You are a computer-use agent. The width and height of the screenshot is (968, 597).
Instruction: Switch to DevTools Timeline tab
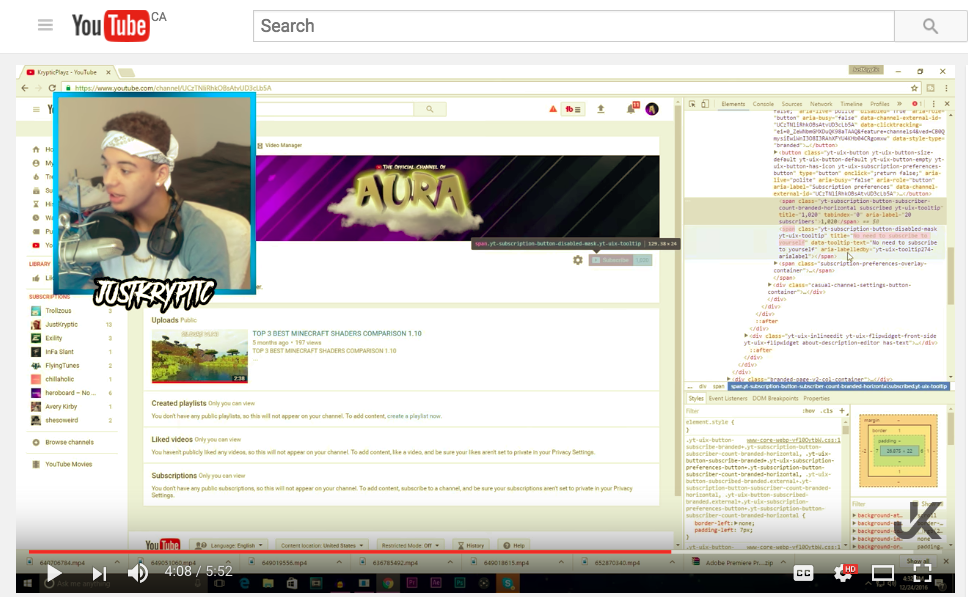[851, 104]
